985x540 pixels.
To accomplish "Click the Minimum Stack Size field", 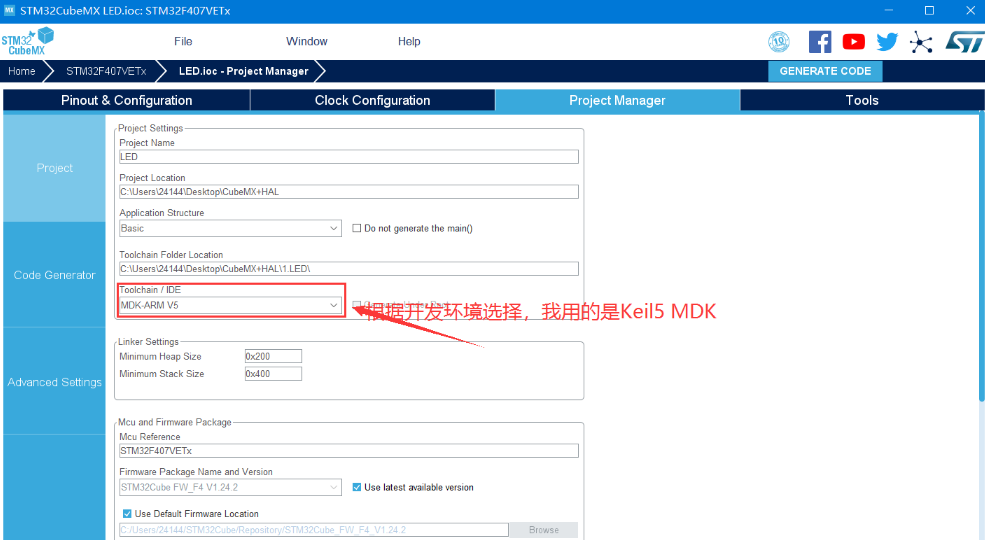I will [x=273, y=374].
